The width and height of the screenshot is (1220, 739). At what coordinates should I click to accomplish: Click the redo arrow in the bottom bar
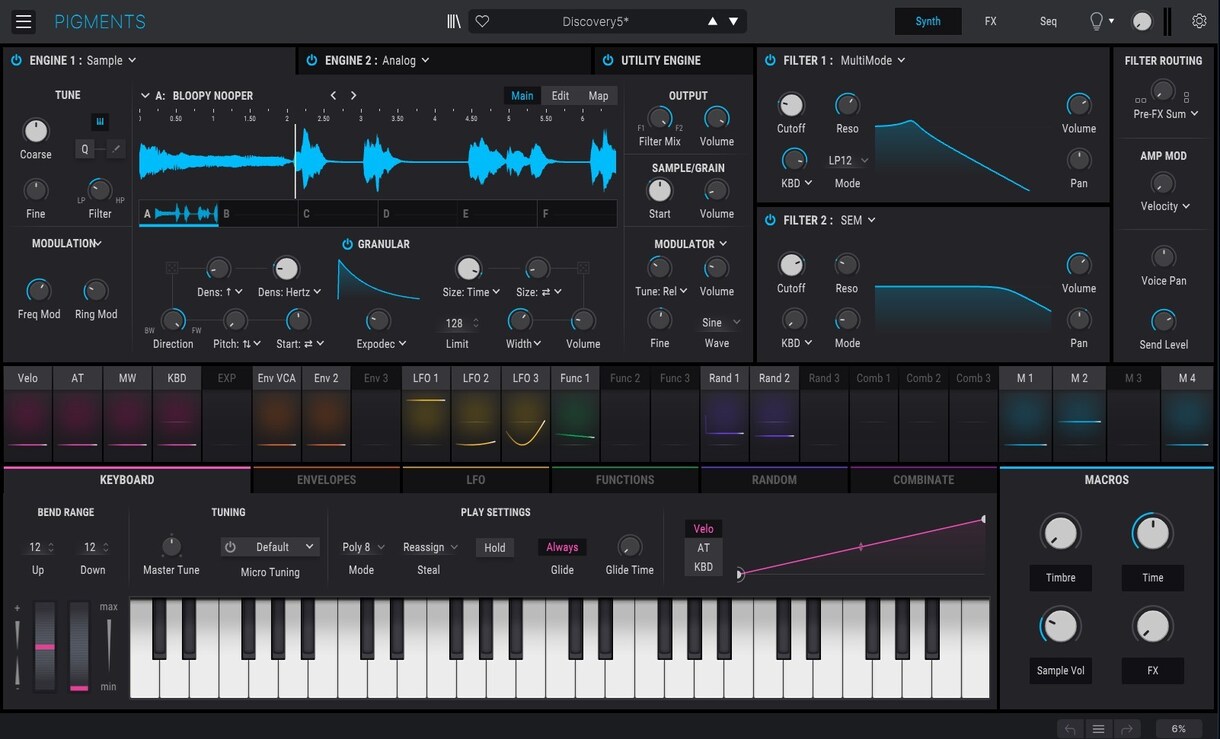[x=1126, y=729]
